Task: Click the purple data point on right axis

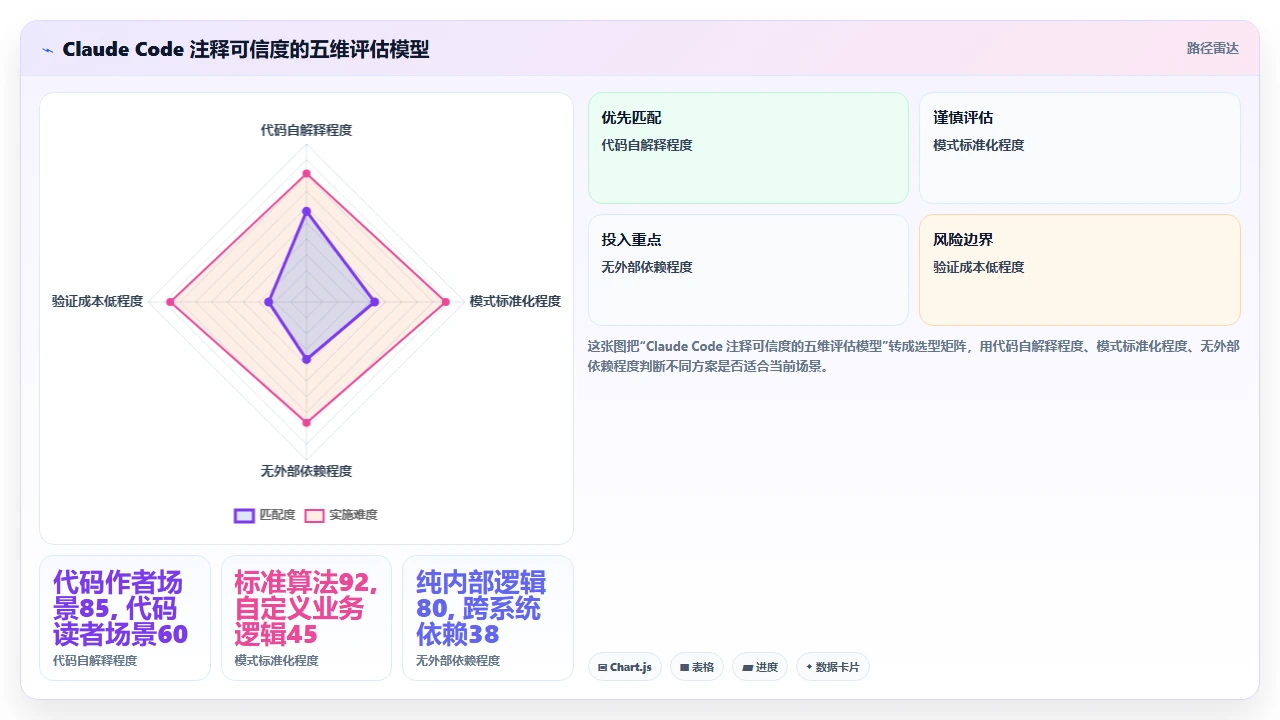Action: point(374,301)
